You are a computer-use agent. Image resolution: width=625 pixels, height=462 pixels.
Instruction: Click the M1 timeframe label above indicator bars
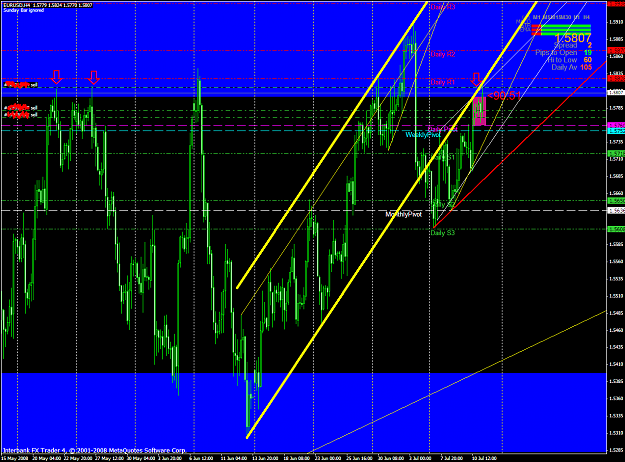[537, 18]
